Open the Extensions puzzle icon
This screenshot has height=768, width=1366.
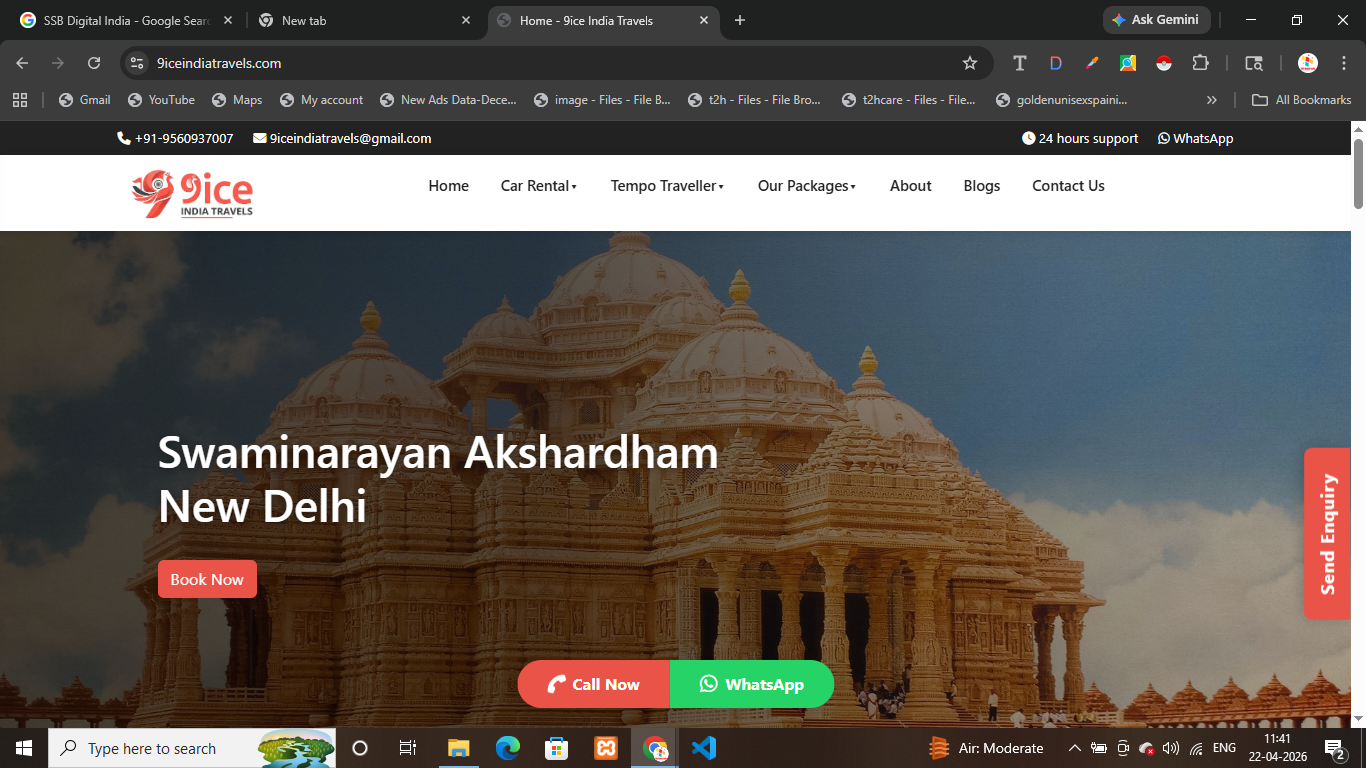1200,63
